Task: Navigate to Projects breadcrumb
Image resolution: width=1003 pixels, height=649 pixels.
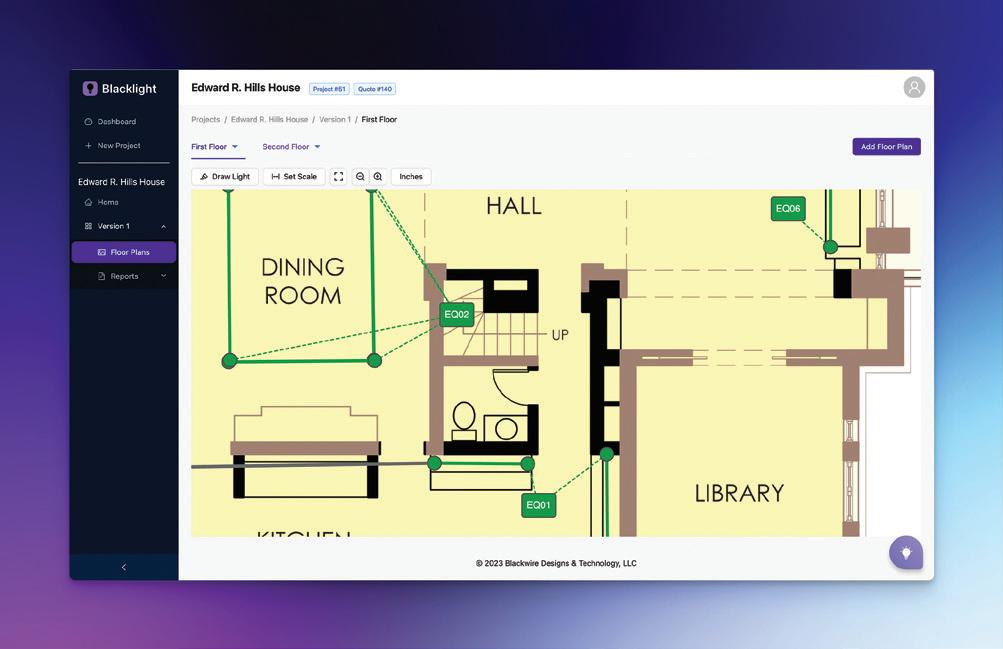Action: tap(205, 120)
